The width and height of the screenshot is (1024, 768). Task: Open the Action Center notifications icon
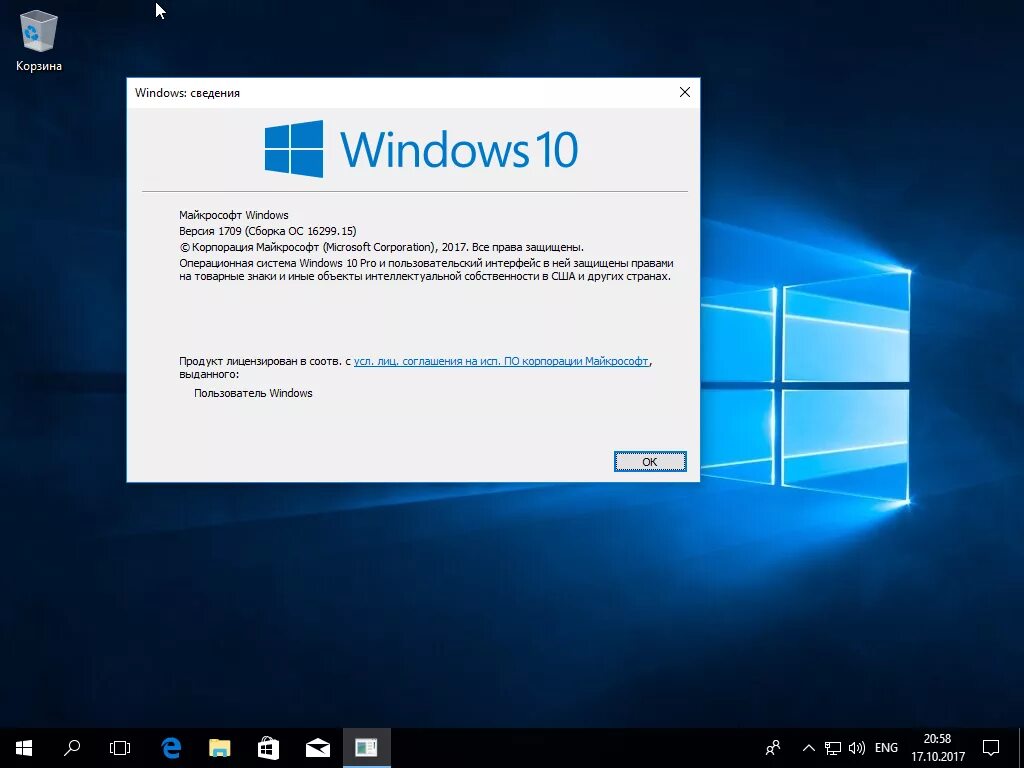point(991,748)
